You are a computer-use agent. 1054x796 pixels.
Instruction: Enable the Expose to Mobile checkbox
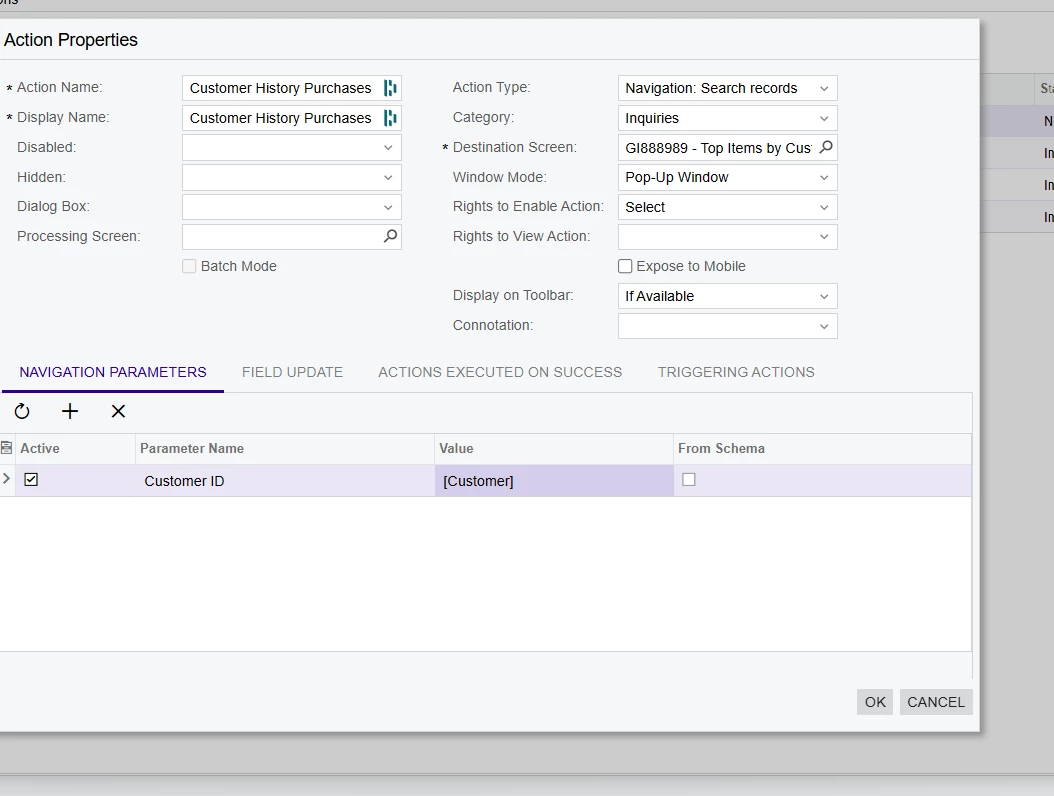tap(625, 266)
